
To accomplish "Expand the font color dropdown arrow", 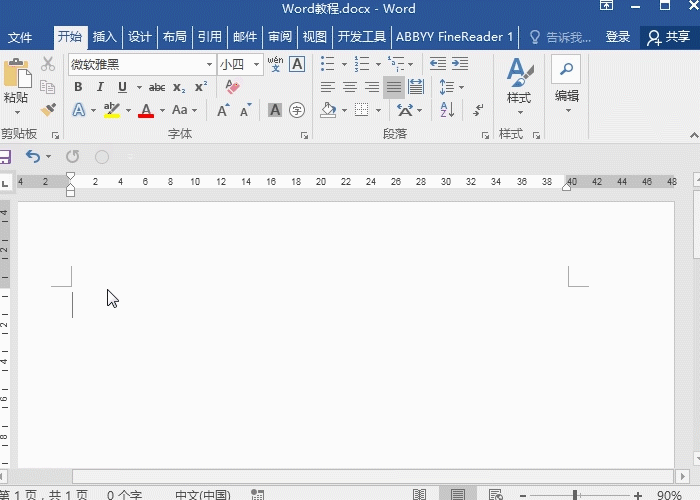I will click(162, 110).
